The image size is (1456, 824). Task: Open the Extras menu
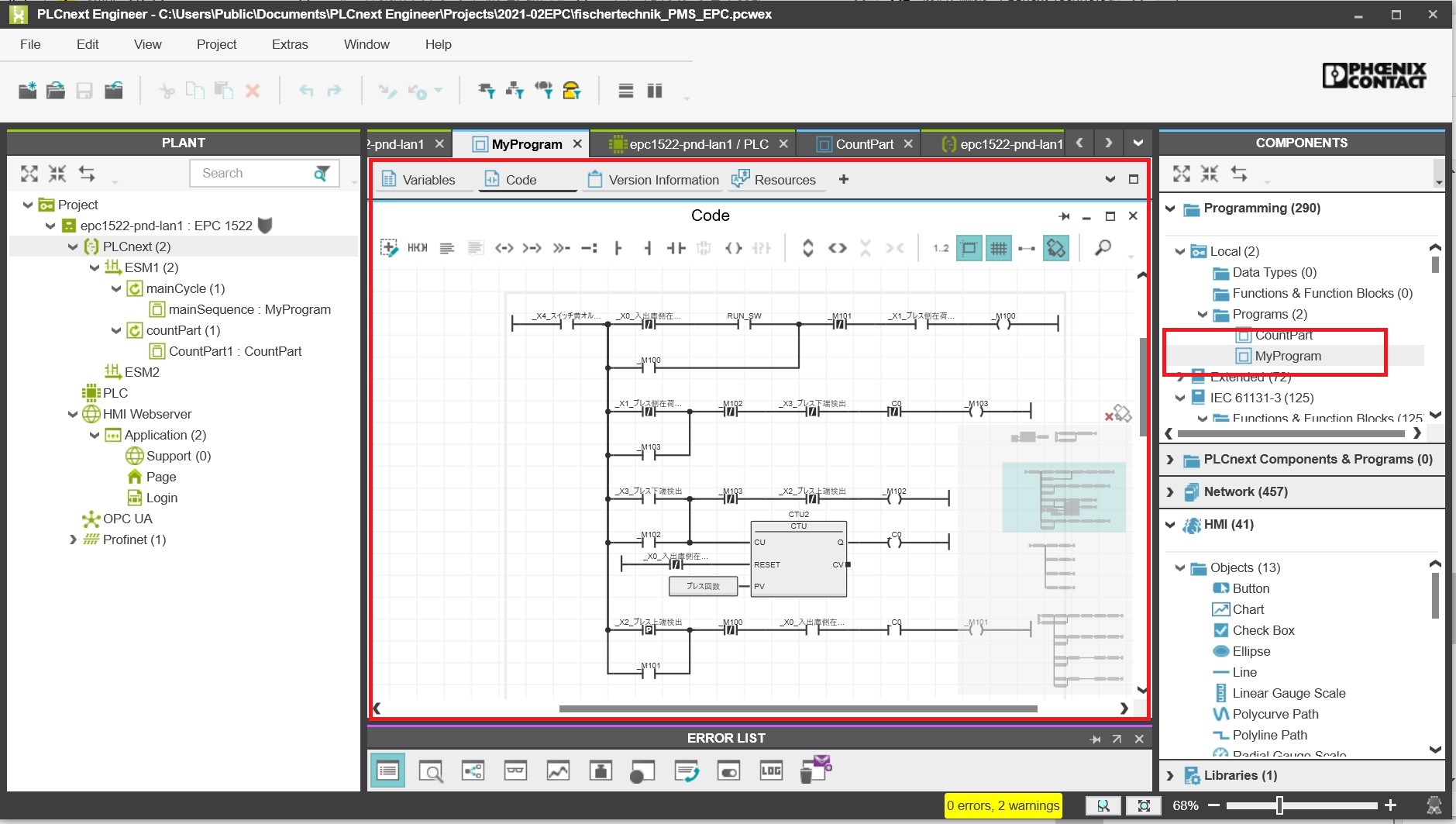pyautogui.click(x=290, y=44)
